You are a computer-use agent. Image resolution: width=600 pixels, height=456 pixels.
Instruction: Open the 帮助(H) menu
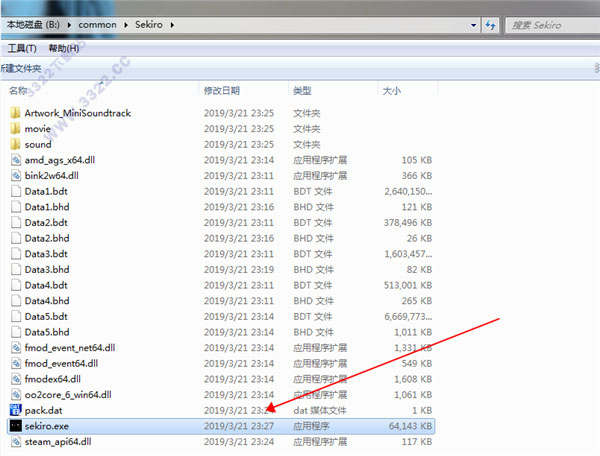pos(63,48)
